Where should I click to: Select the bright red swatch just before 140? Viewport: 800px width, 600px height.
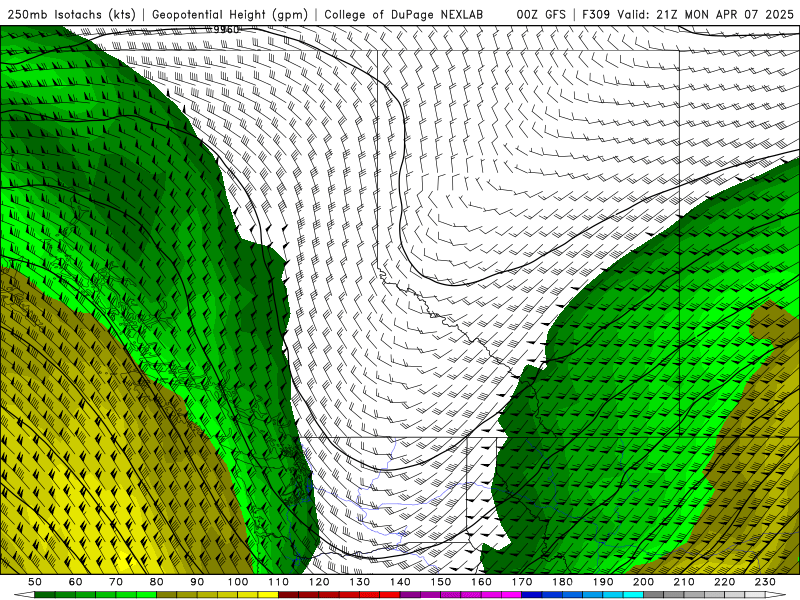point(390,595)
